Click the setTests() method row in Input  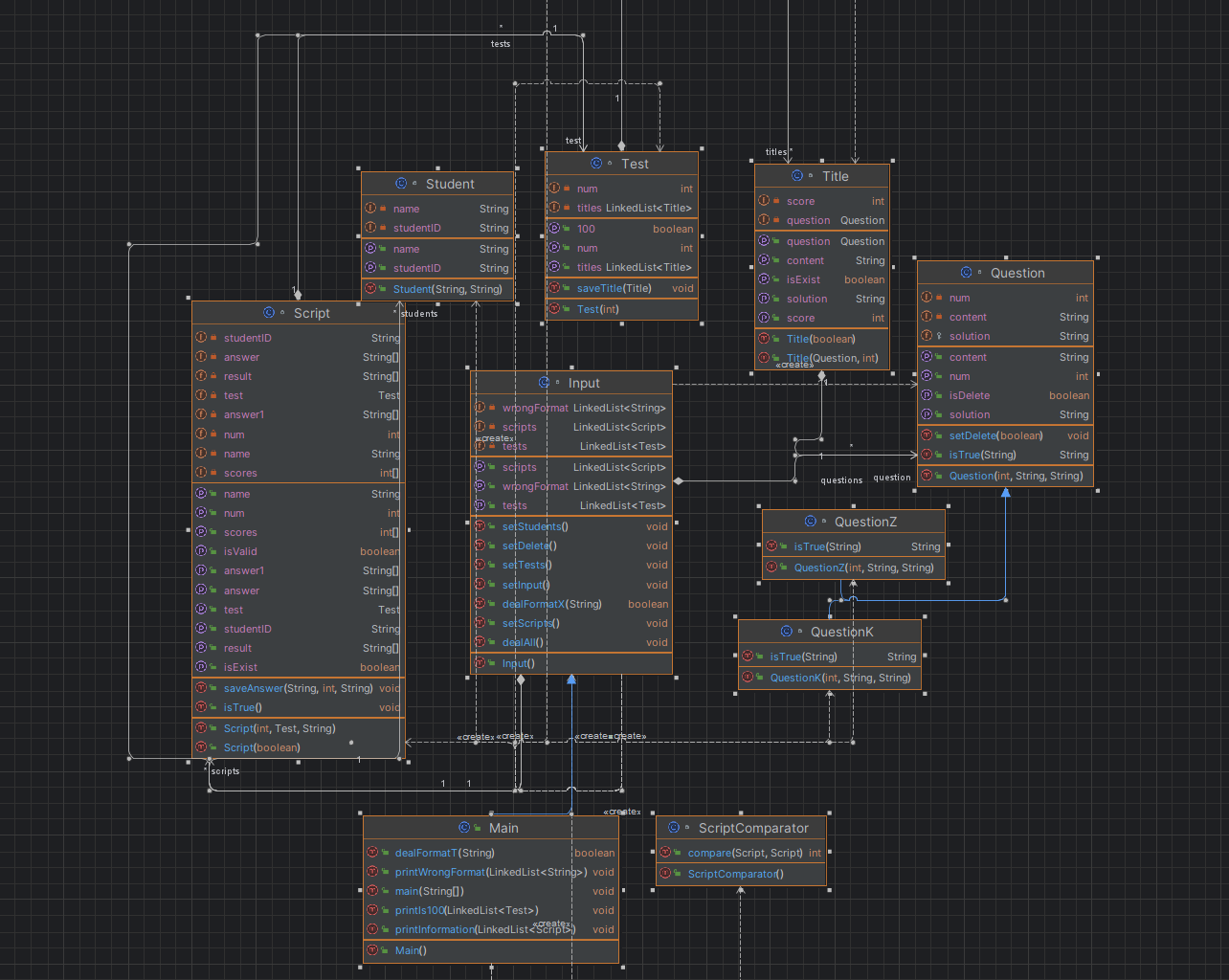coord(571,565)
